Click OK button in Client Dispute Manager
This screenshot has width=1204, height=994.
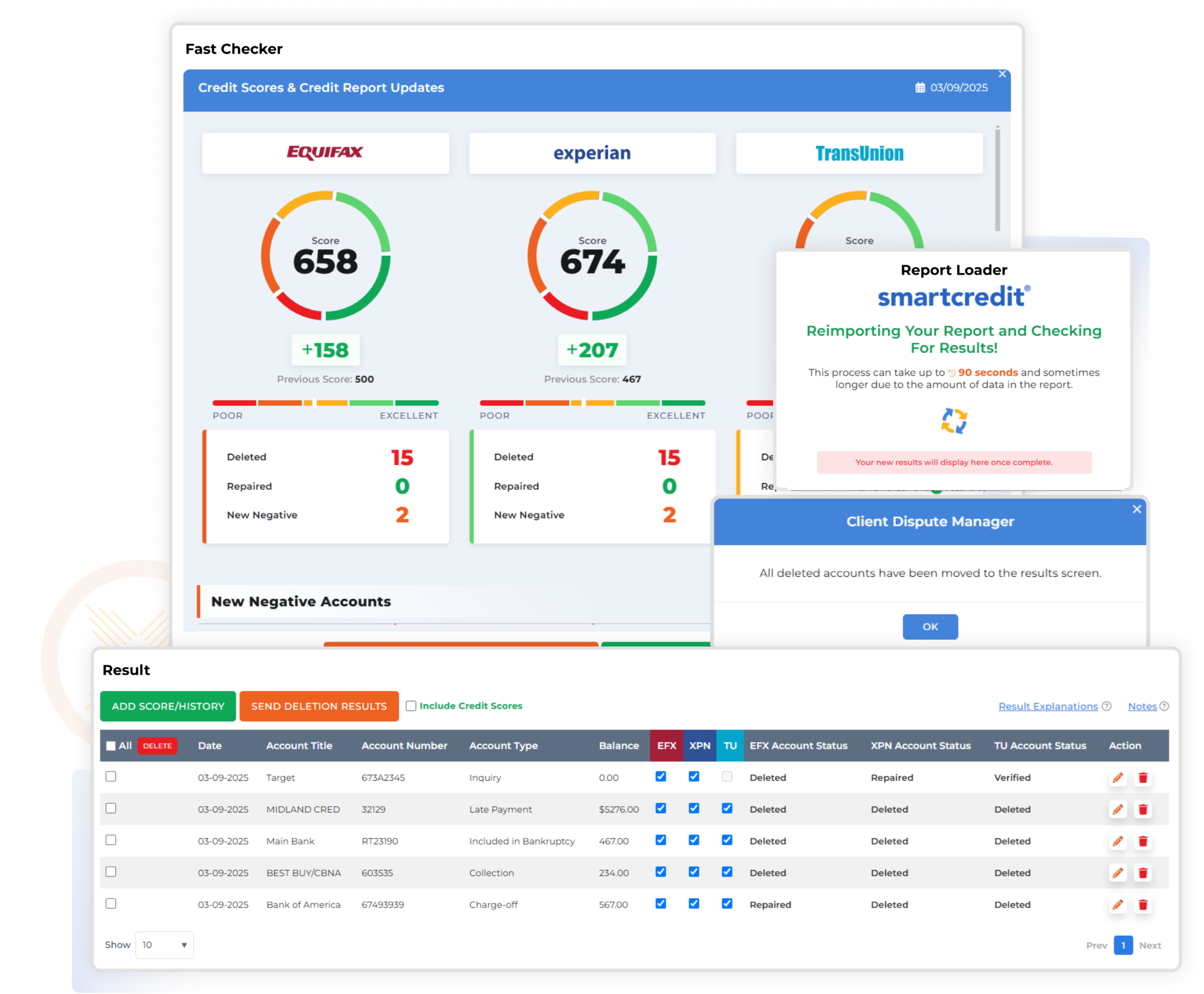[x=928, y=627]
